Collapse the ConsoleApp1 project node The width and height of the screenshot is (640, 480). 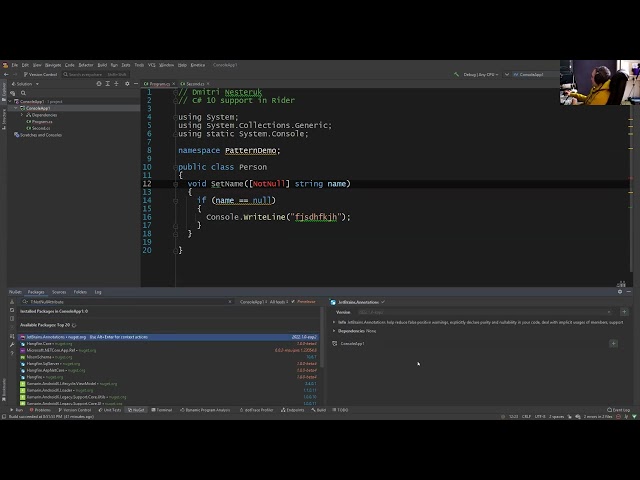click(16, 108)
